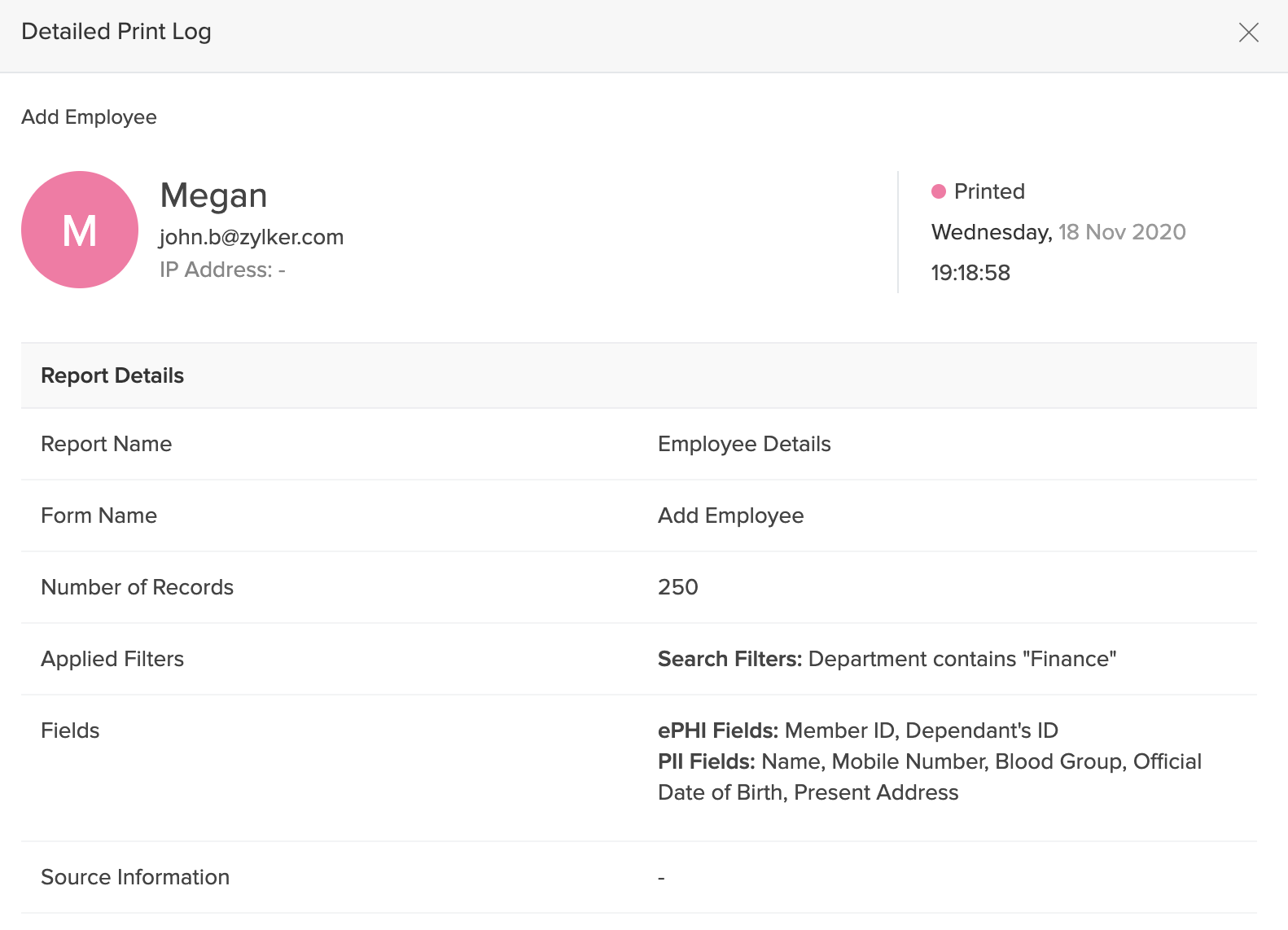Click the user name Megan
Image resolution: width=1288 pixels, height=930 pixels.
(x=213, y=195)
